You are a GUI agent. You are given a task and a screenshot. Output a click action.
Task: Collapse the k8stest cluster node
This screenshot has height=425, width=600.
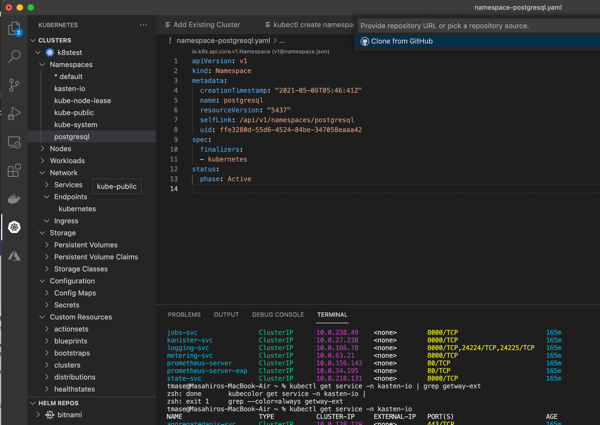38,52
